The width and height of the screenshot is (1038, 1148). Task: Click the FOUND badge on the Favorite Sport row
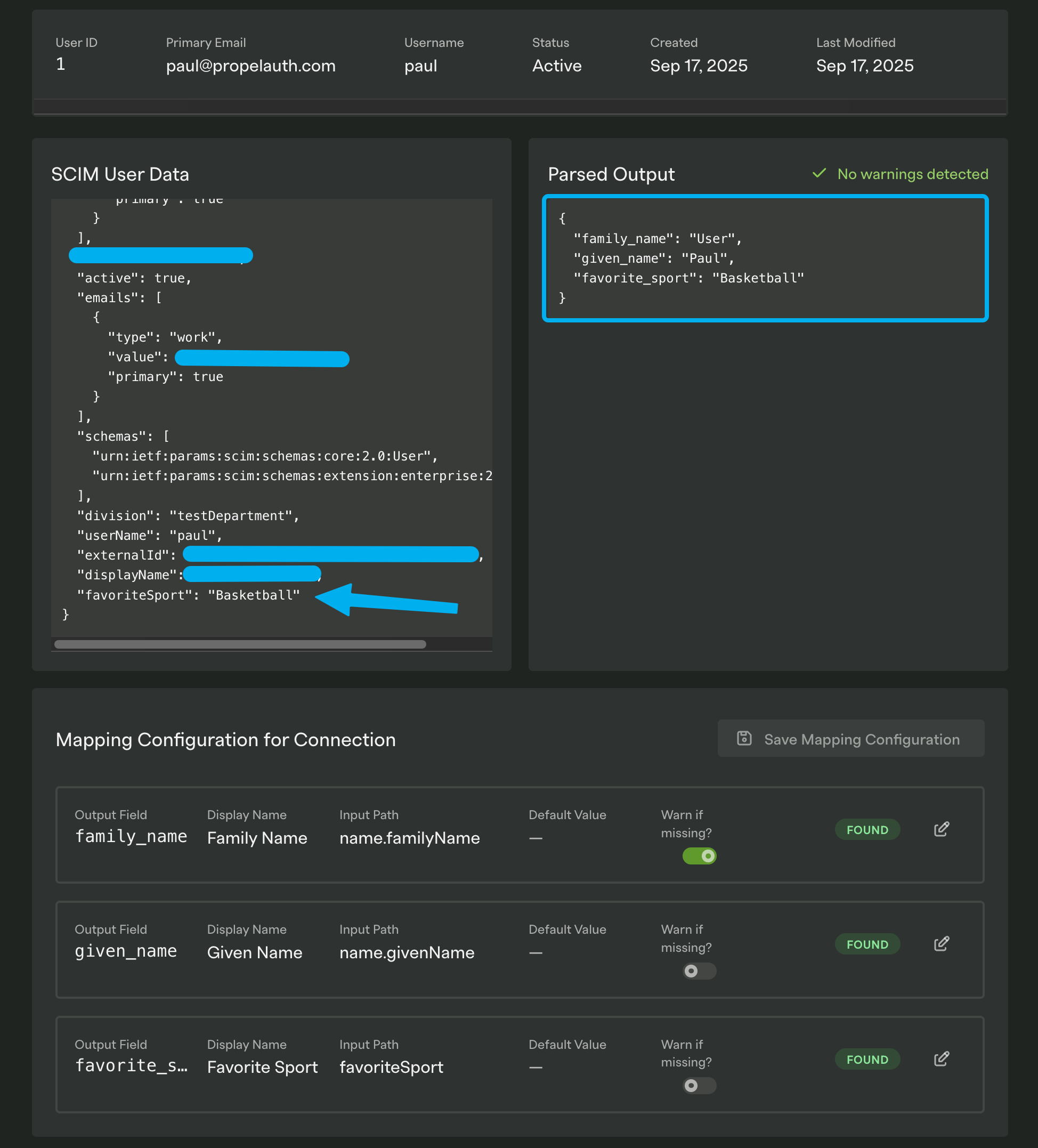(x=867, y=1059)
